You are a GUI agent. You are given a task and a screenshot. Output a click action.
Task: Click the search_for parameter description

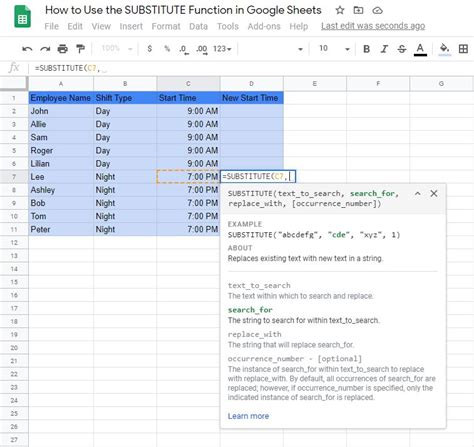pyautogui.click(x=303, y=320)
